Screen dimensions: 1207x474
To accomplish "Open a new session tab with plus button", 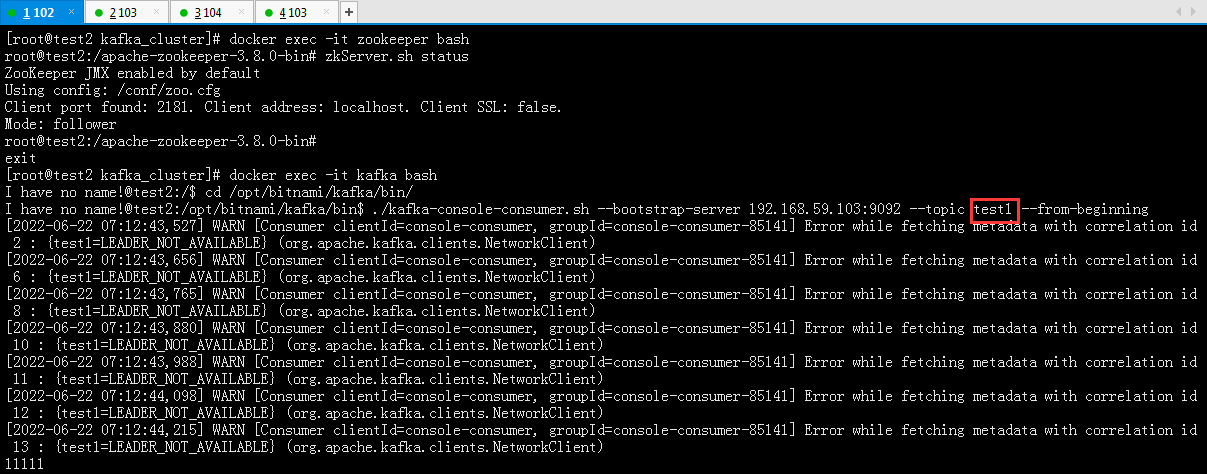I will pyautogui.click(x=348, y=12).
